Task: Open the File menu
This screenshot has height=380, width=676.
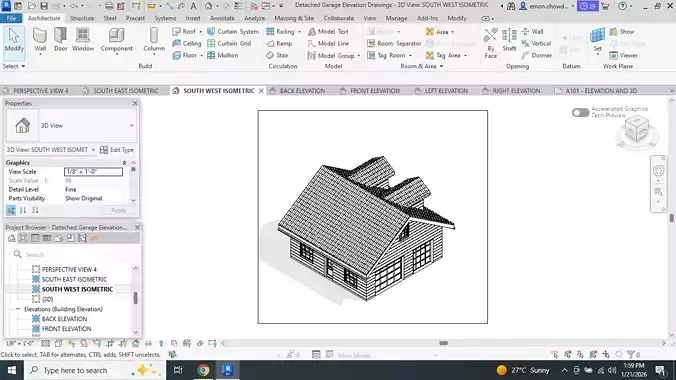Action: click(11, 18)
